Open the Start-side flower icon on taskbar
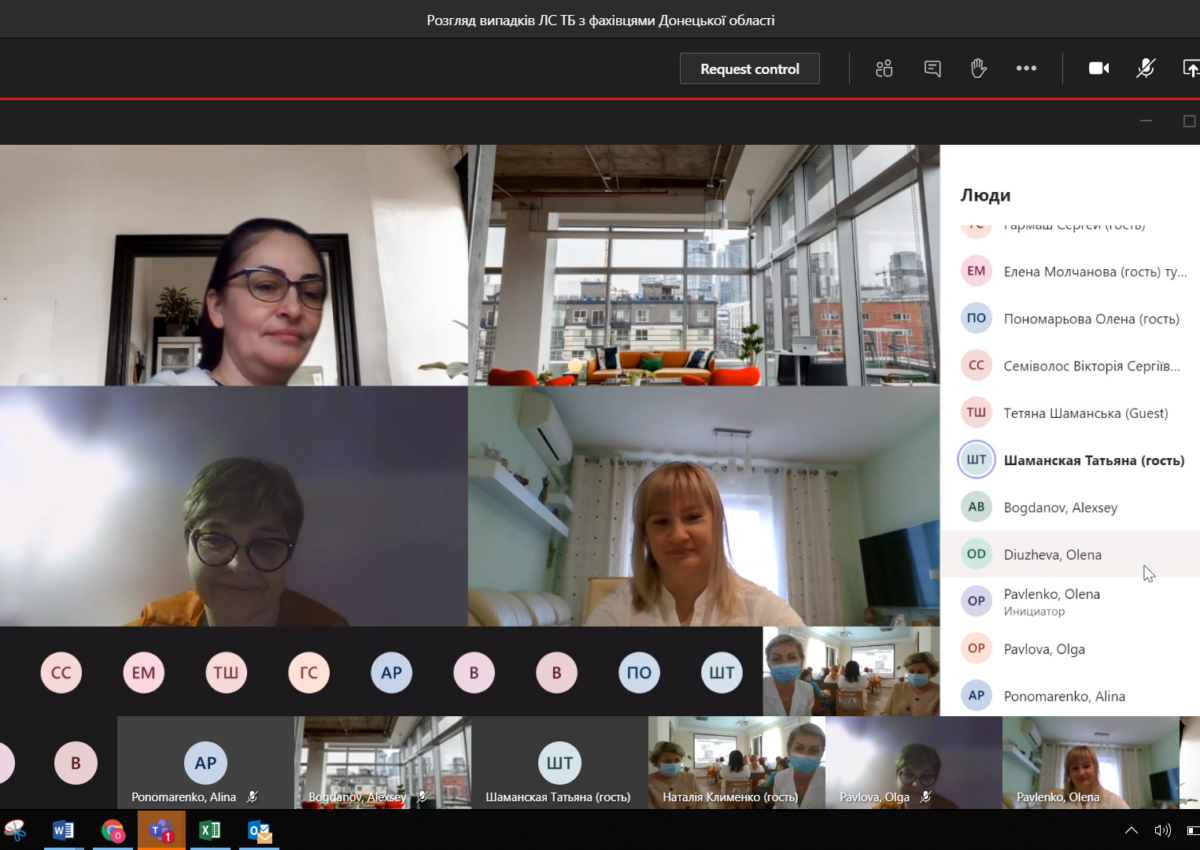1200x850 pixels. [x=15, y=830]
